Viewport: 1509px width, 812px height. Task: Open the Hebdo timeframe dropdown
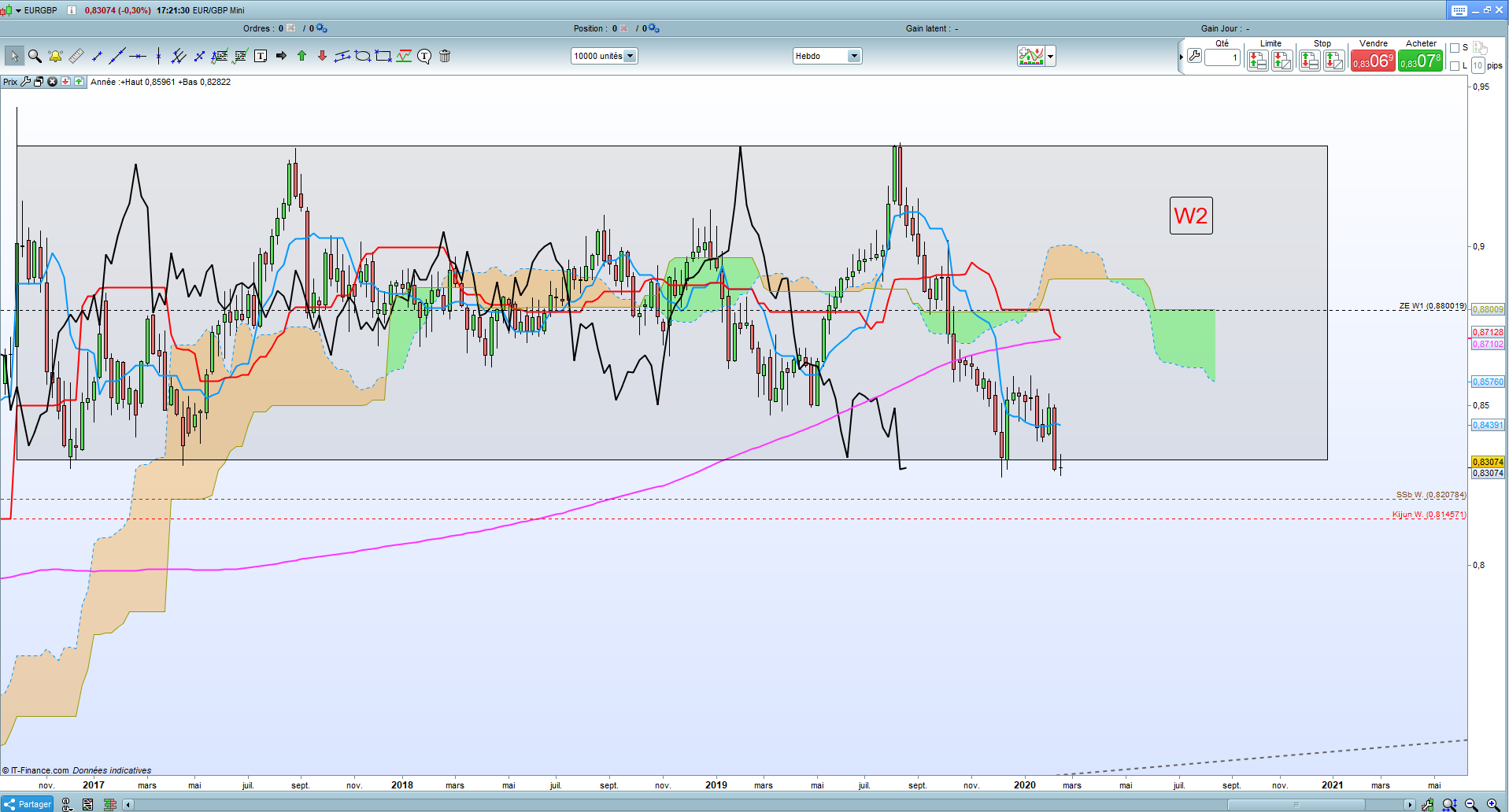pos(827,56)
